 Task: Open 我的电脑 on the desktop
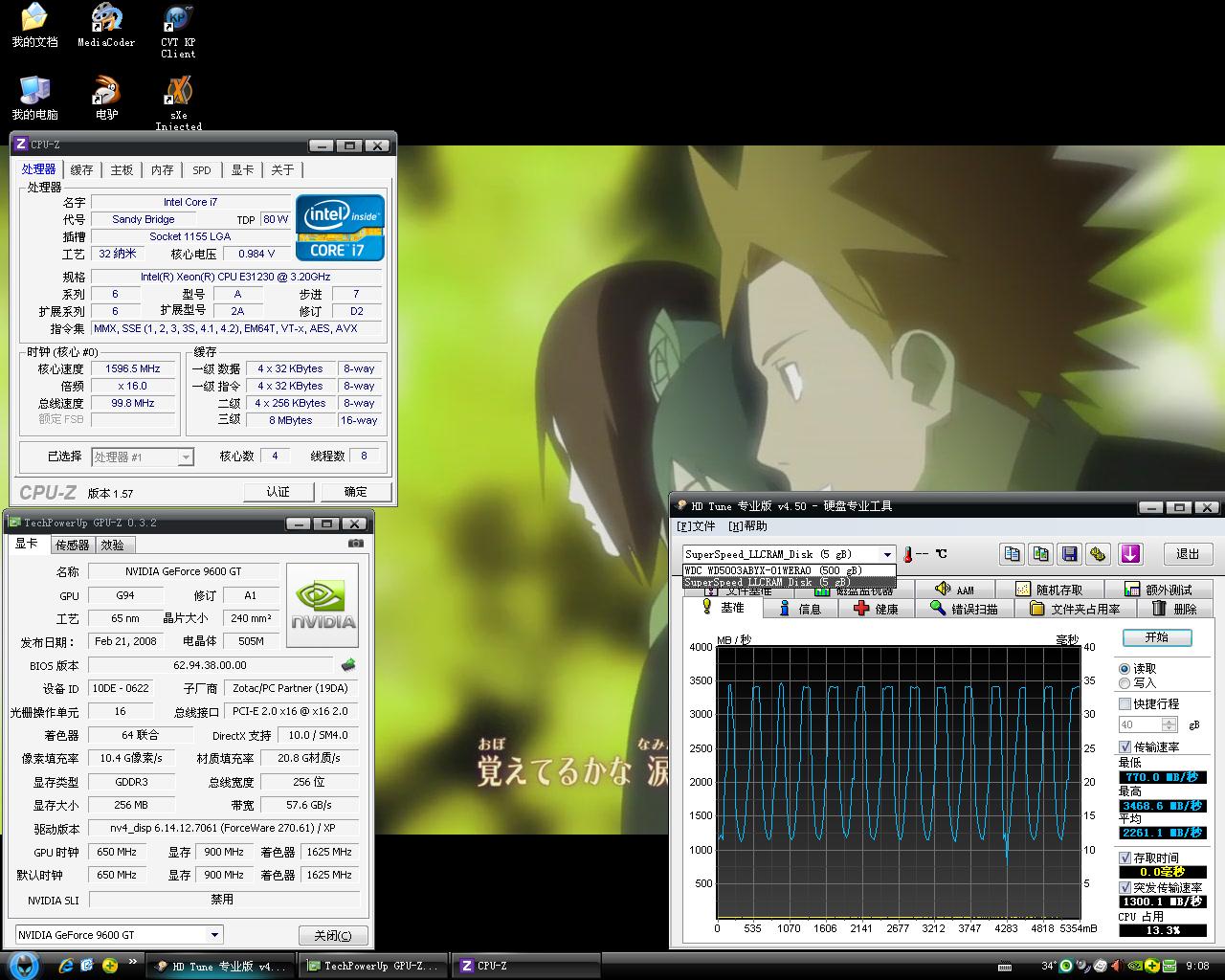(34, 98)
